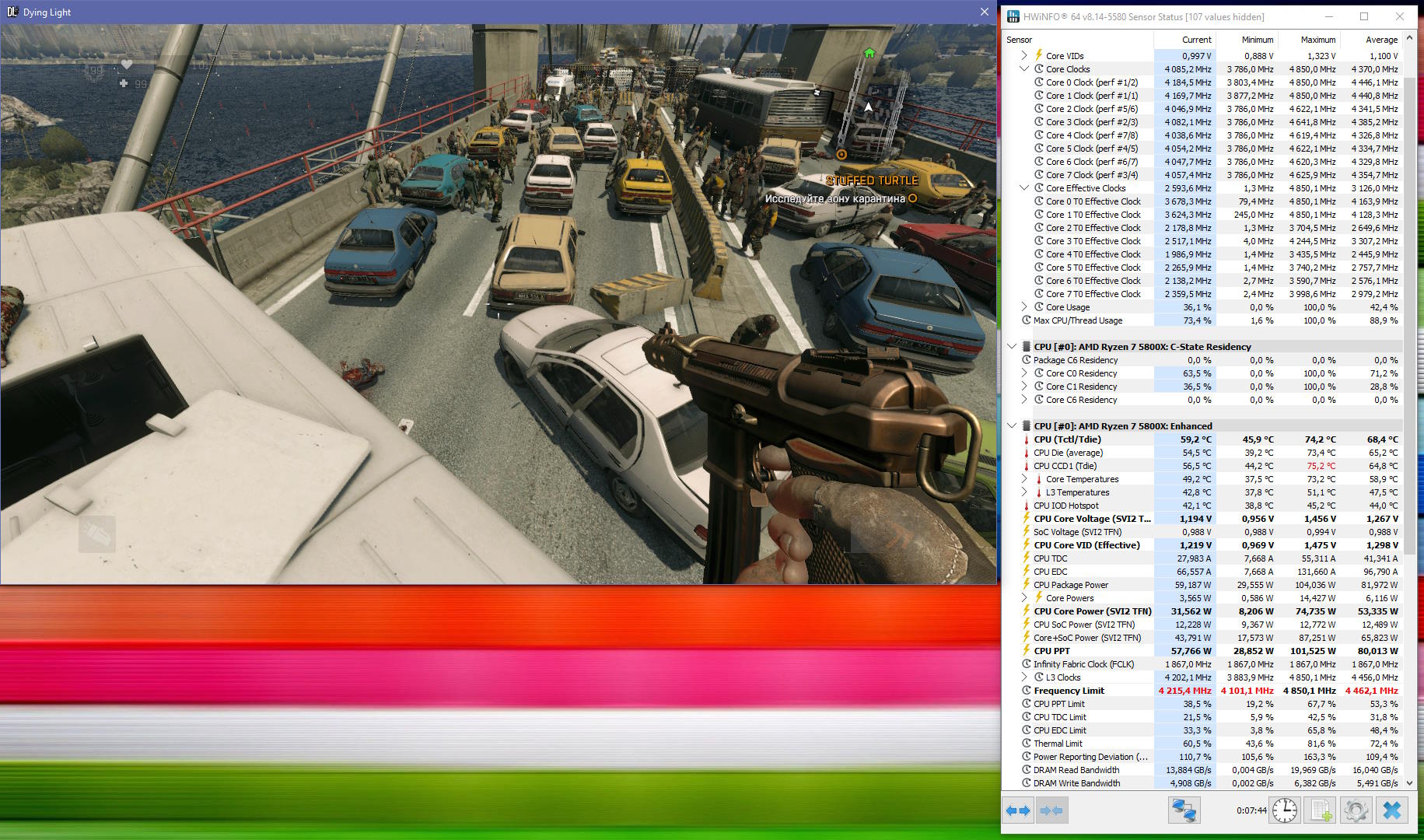The image size is (1424, 840).
Task: Click the Sensor column header
Action: coord(1078,40)
